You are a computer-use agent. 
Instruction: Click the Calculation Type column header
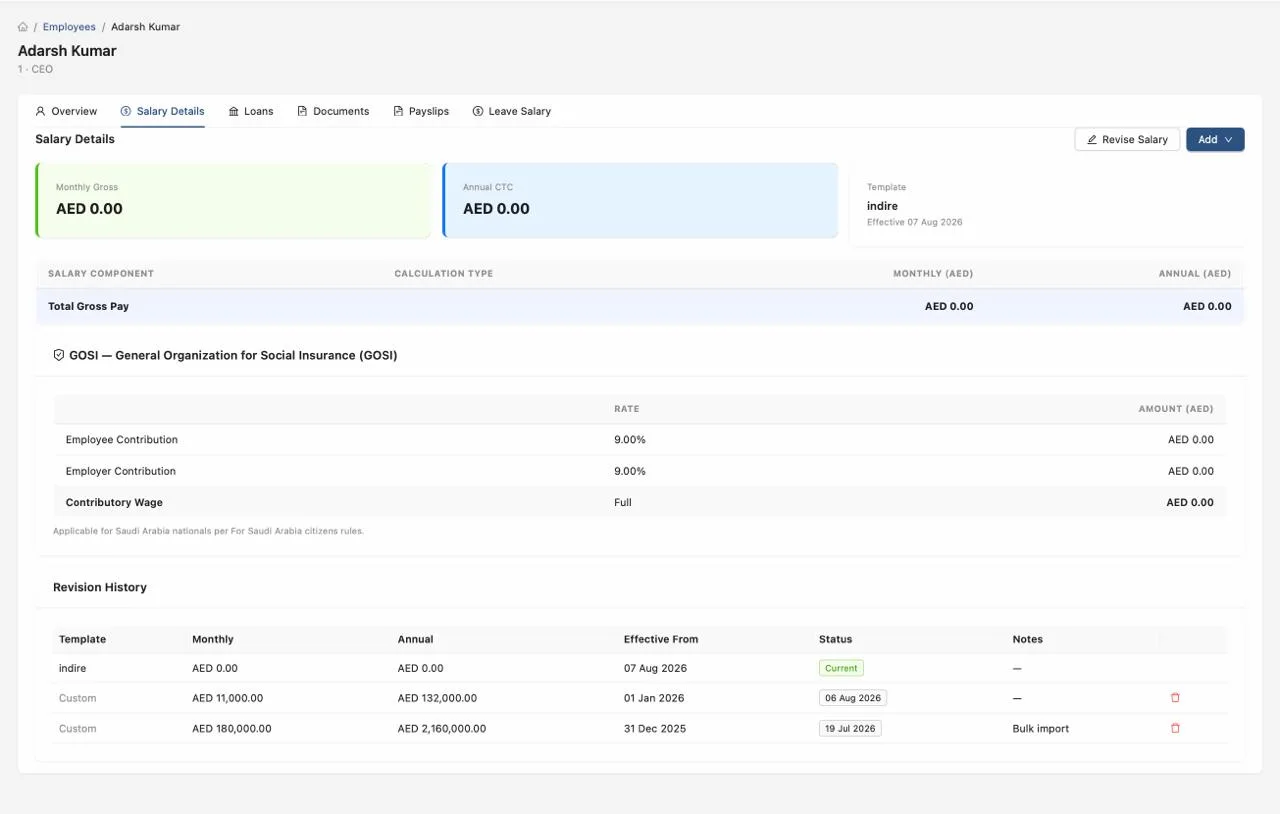click(444, 274)
